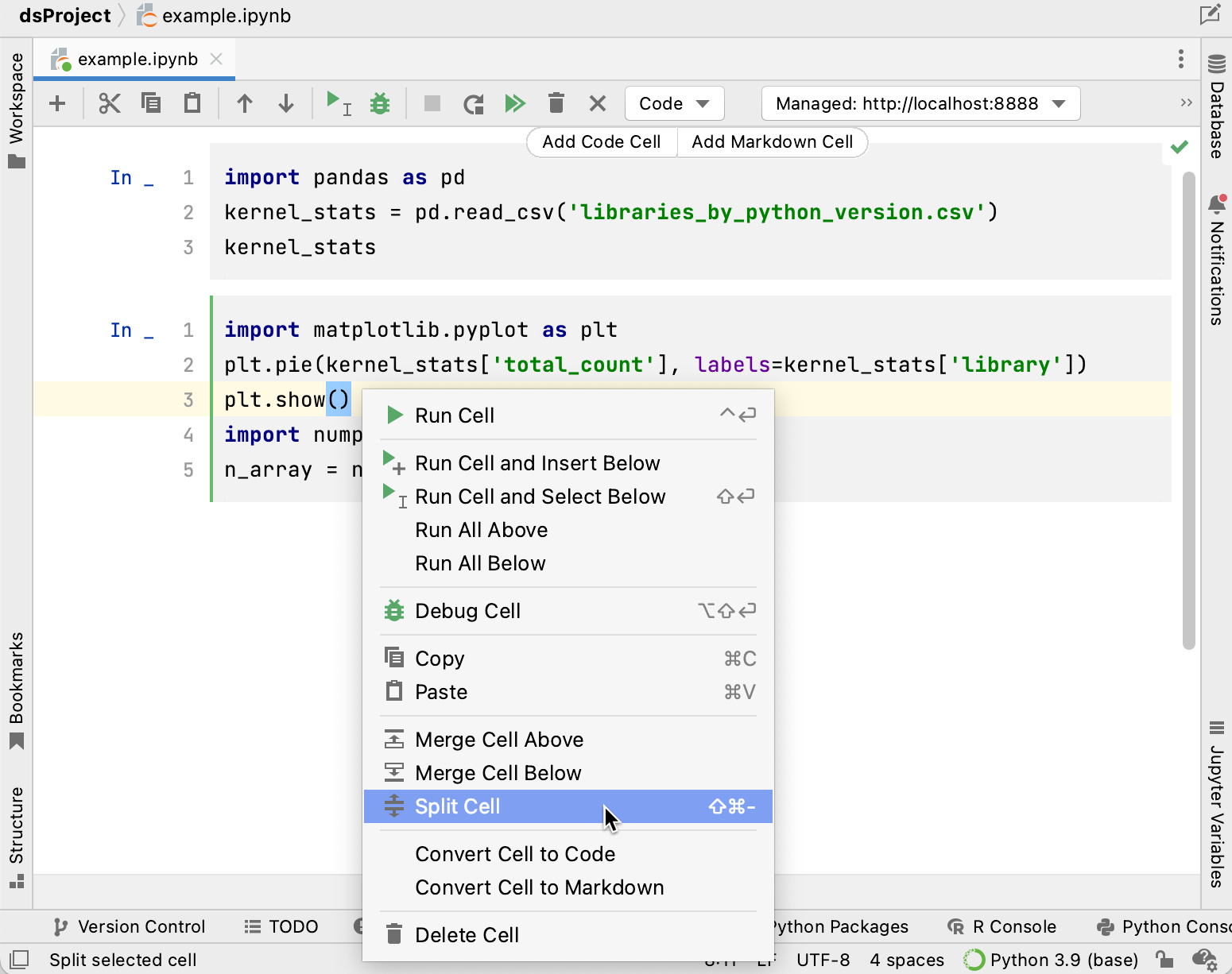Cut the selected cell with scissors icon
Image resolution: width=1232 pixels, height=974 pixels.
pyautogui.click(x=110, y=102)
